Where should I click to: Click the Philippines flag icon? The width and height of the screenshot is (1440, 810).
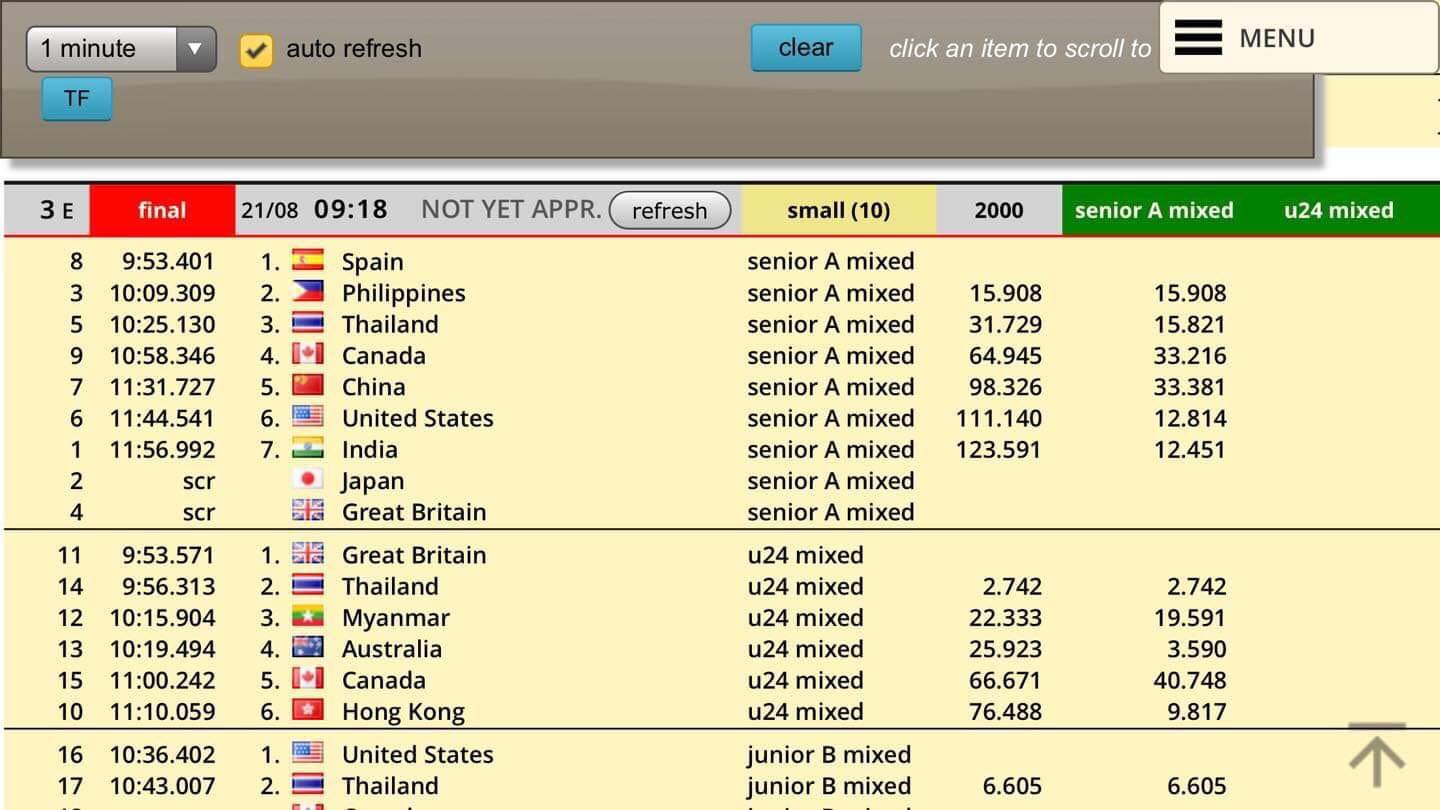coord(307,292)
